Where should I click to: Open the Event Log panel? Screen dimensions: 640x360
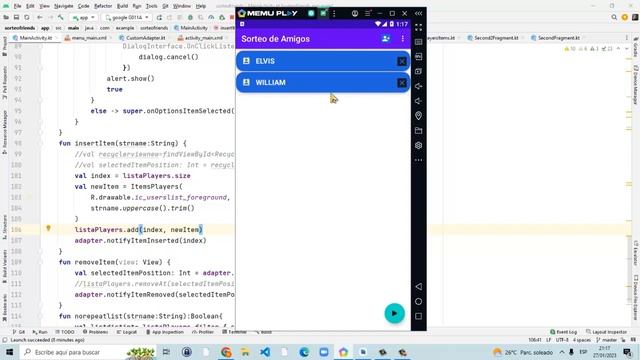click(x=563, y=332)
